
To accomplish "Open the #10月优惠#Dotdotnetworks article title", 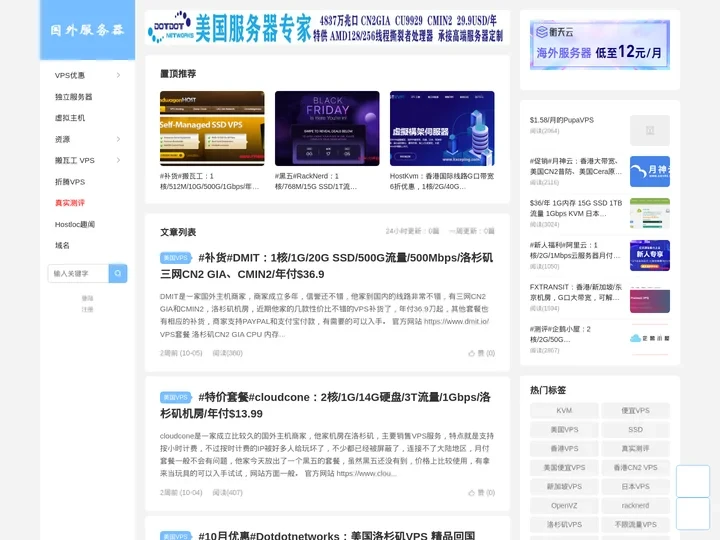I will pos(337,536).
